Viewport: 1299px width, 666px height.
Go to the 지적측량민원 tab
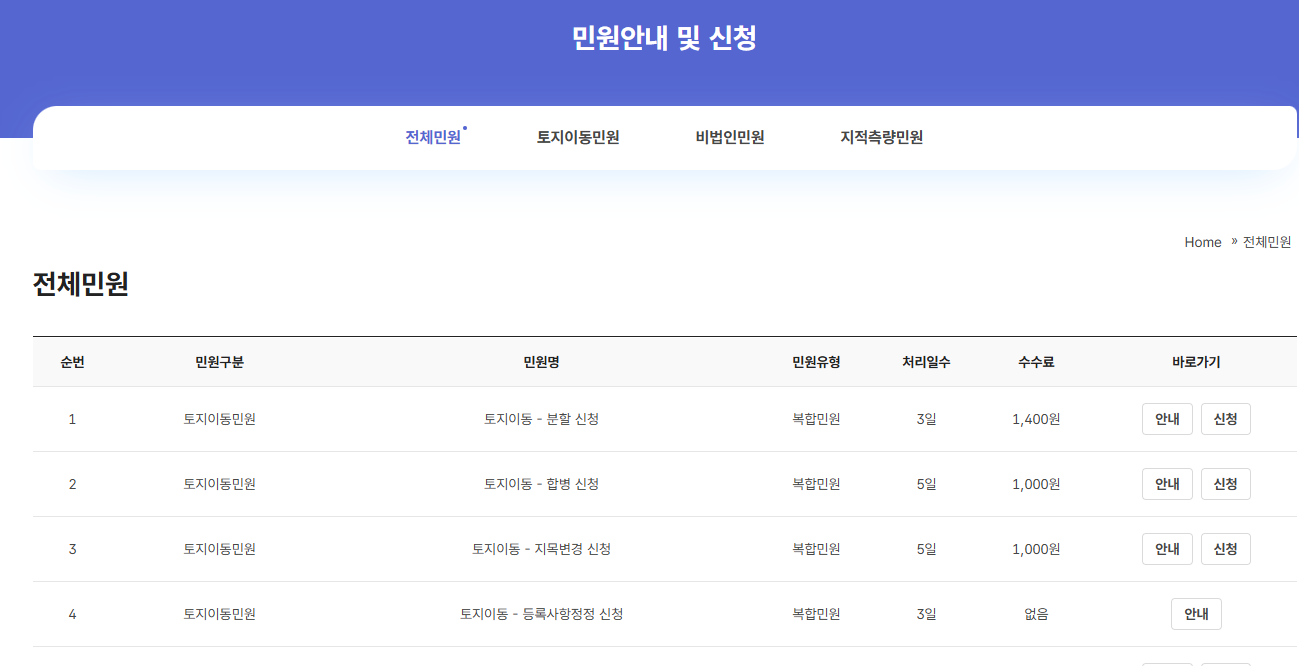tap(882, 137)
